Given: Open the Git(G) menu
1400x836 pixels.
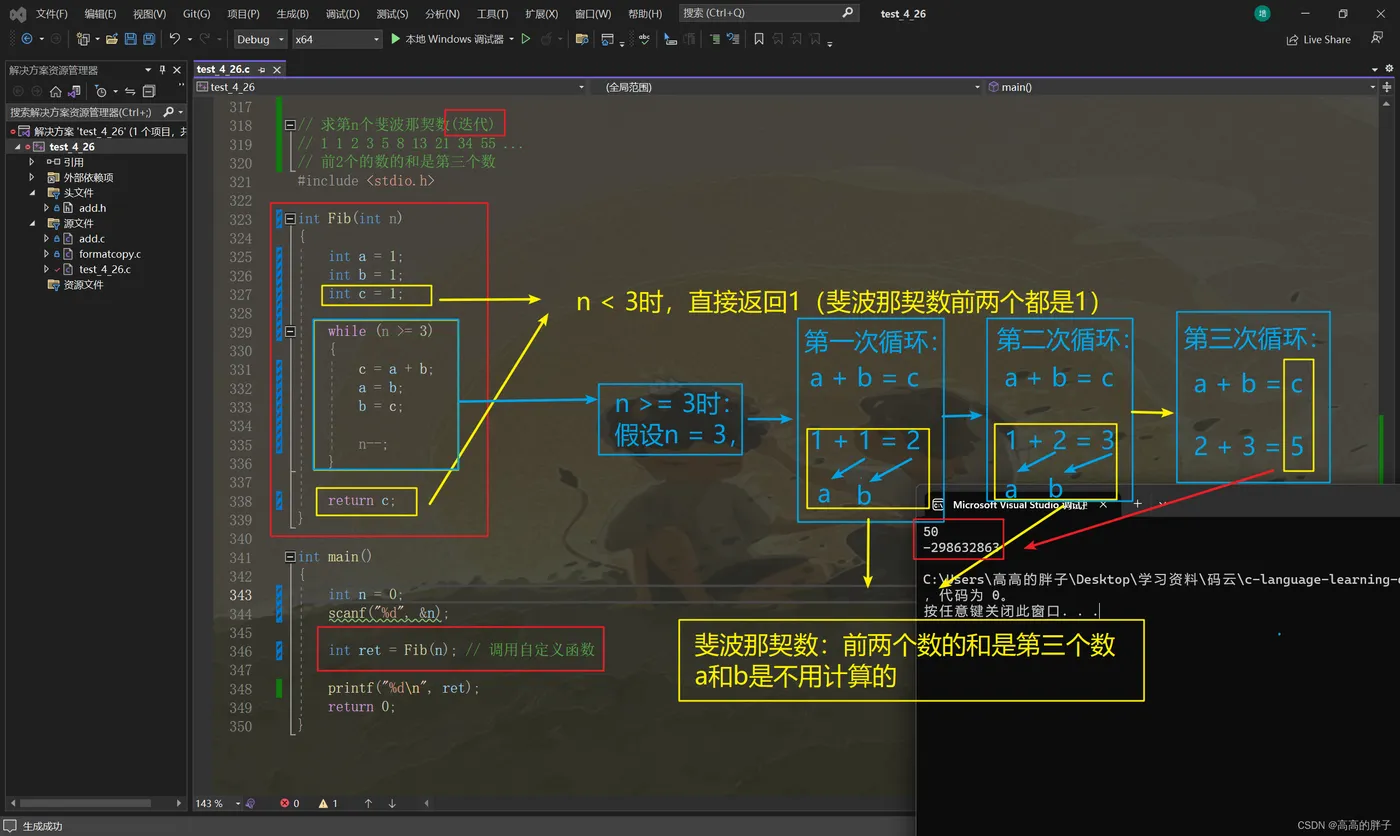Looking at the screenshot, I should (x=197, y=13).
